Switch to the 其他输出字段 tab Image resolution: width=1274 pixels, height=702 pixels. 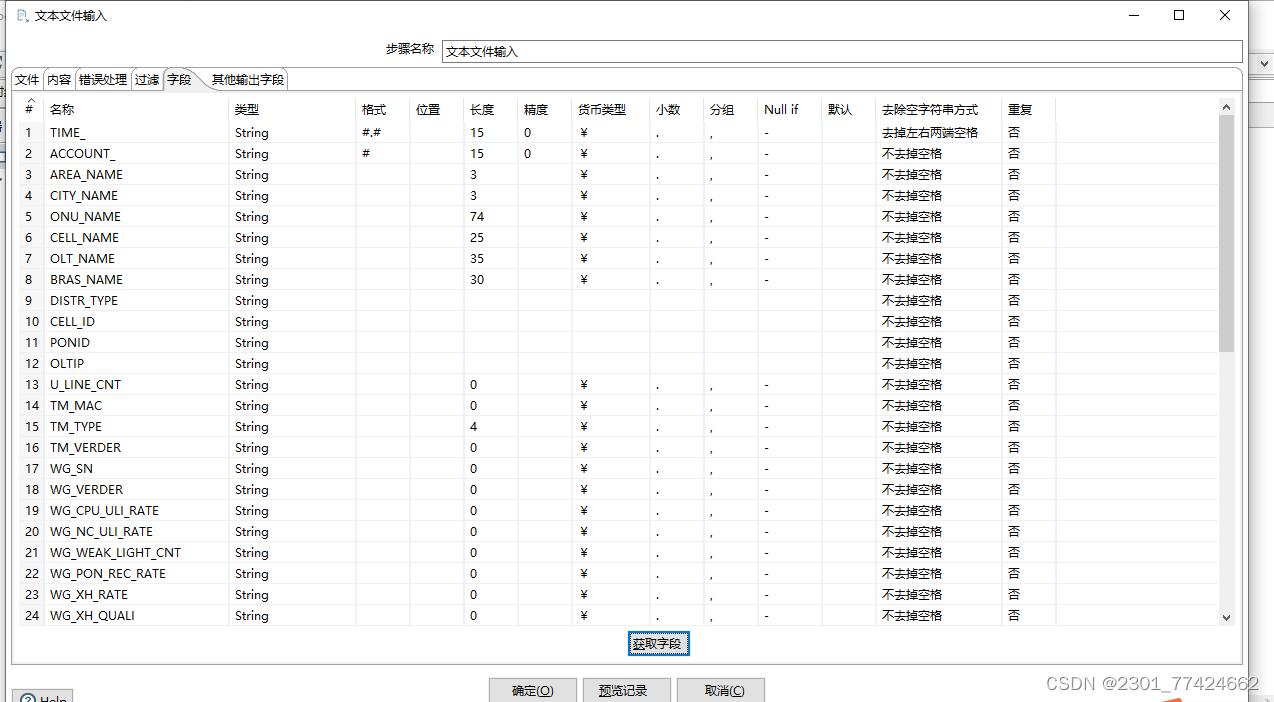point(246,78)
